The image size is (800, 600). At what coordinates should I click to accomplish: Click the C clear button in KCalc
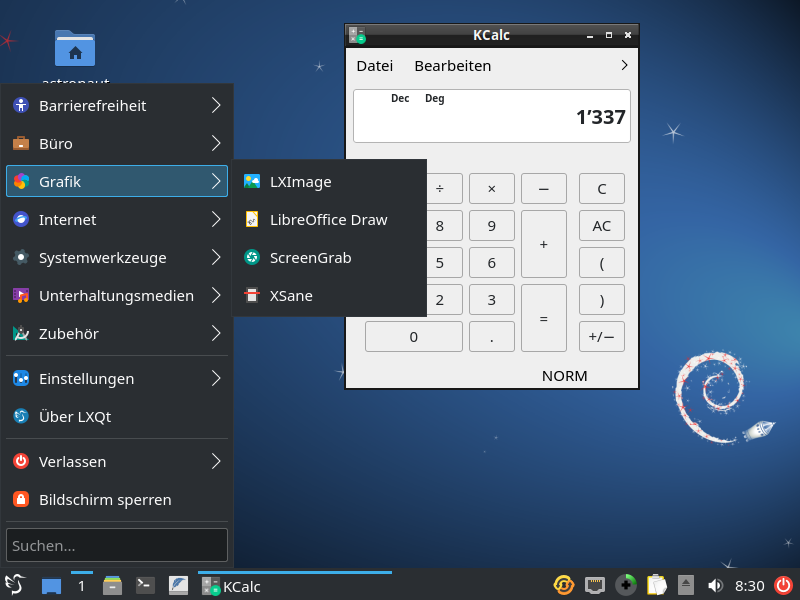(x=602, y=189)
